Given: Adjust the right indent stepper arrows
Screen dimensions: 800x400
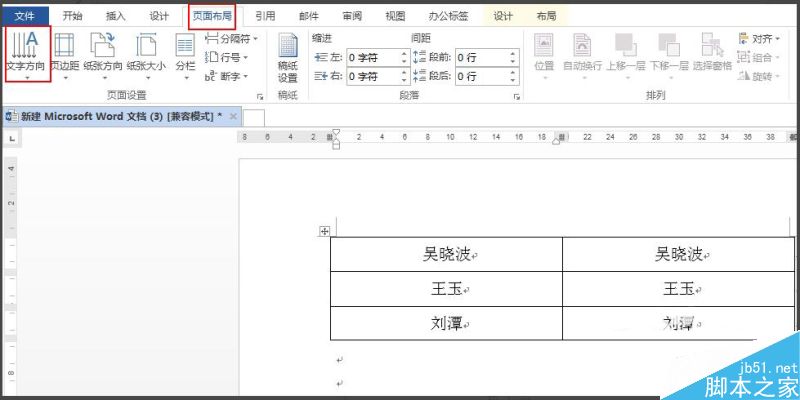Looking at the screenshot, I should tap(405, 77).
